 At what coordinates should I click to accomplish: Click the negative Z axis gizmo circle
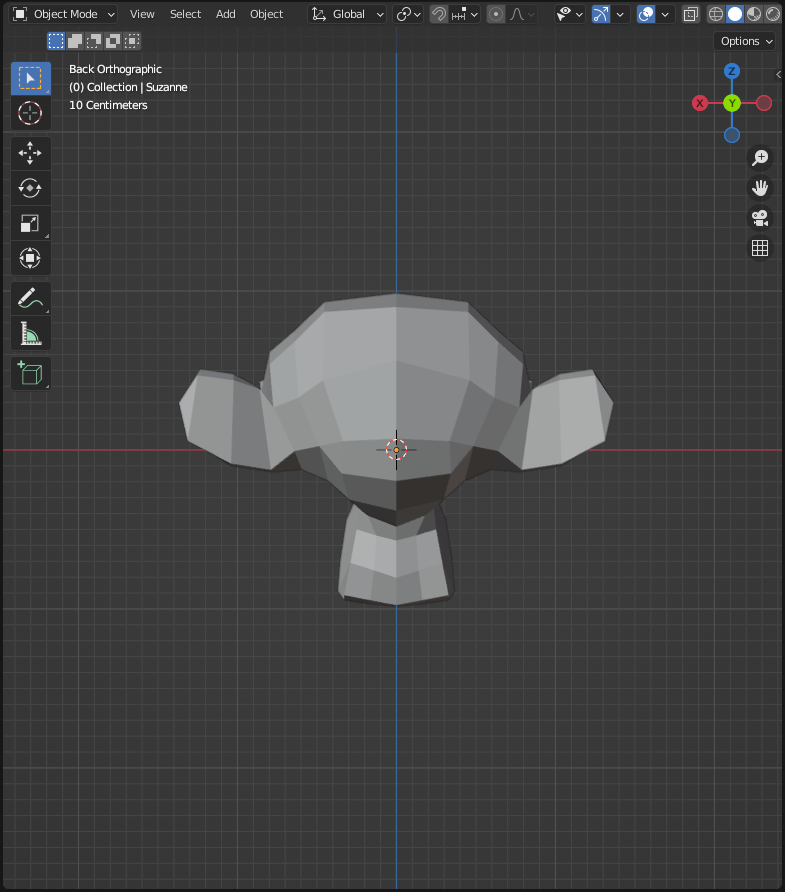[732, 135]
